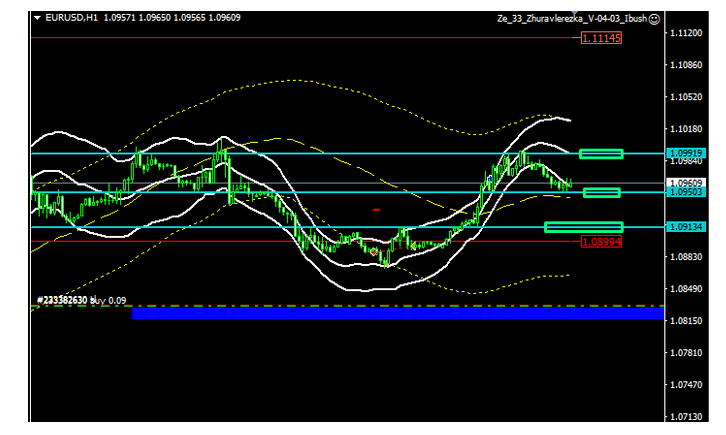
Task: Select the red 1.08994 price label
Action: (x=601, y=242)
